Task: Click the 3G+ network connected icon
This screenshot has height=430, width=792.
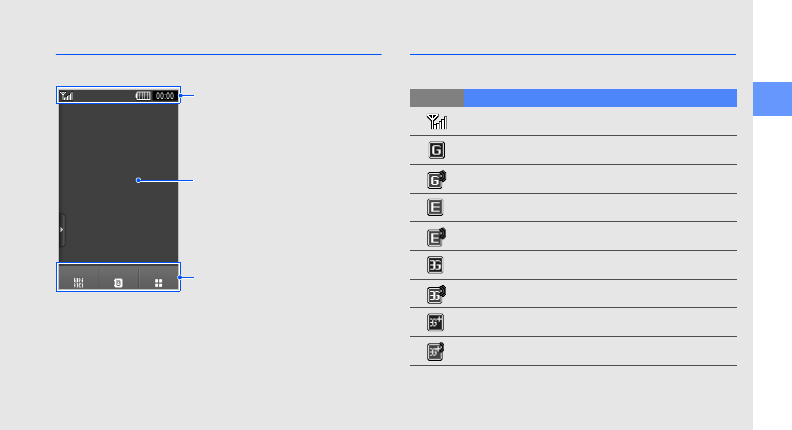Action: click(437, 323)
